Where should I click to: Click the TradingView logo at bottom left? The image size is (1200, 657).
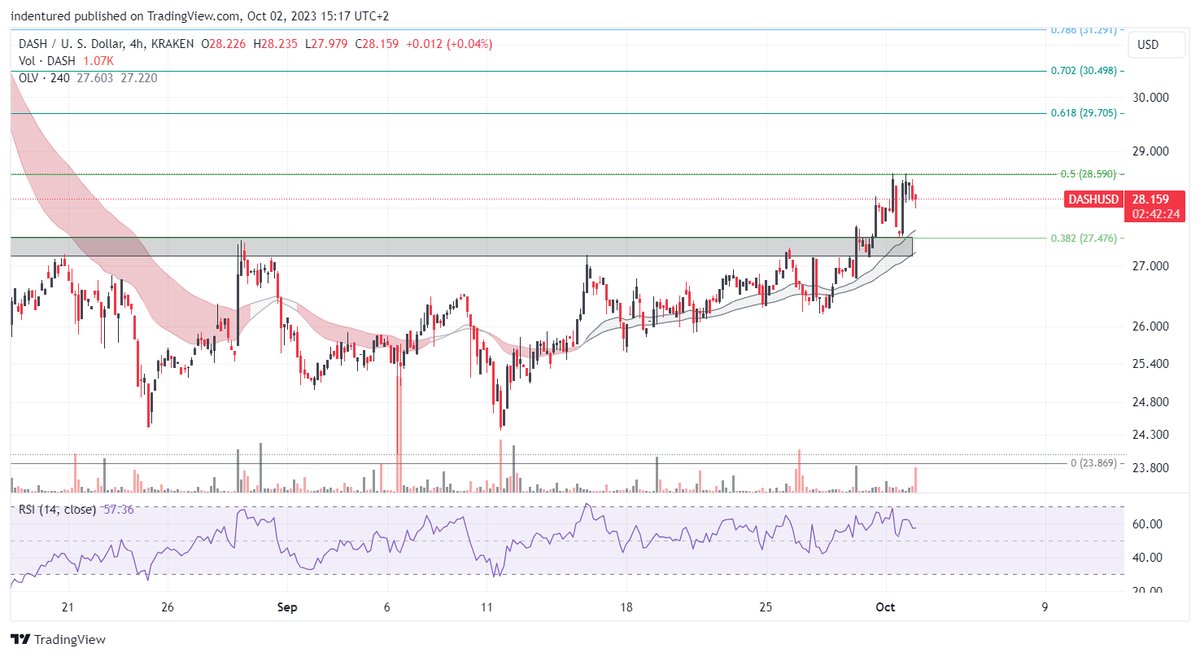click(x=56, y=638)
